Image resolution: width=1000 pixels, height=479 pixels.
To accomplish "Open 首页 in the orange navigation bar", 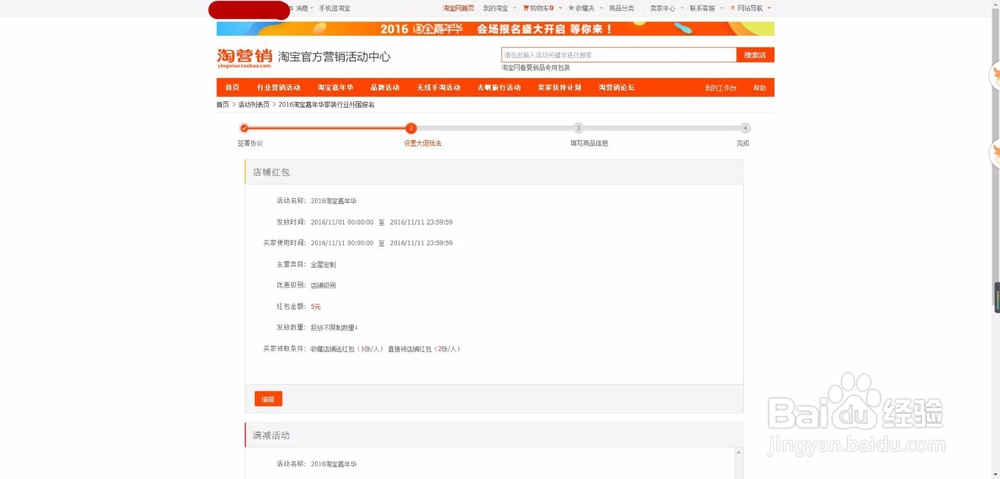I will [x=232, y=88].
